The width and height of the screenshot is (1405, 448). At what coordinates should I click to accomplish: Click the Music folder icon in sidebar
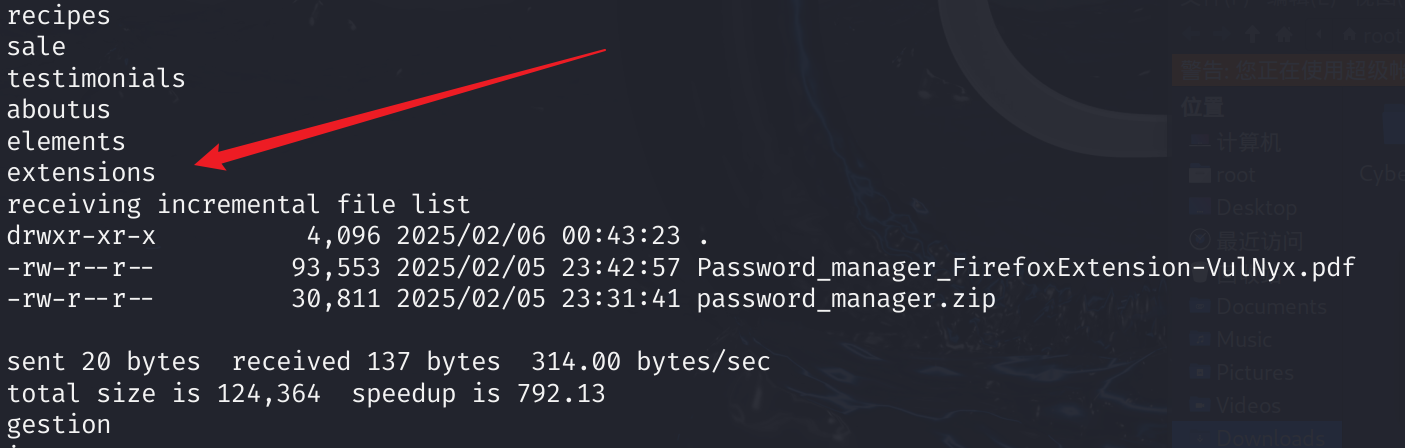click(1199, 340)
